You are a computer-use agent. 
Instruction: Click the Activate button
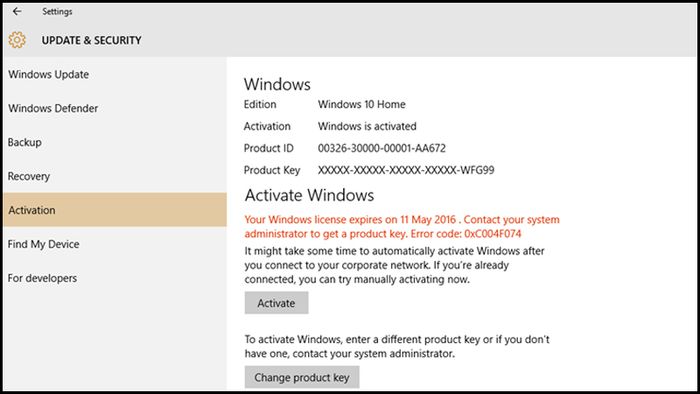(x=276, y=303)
